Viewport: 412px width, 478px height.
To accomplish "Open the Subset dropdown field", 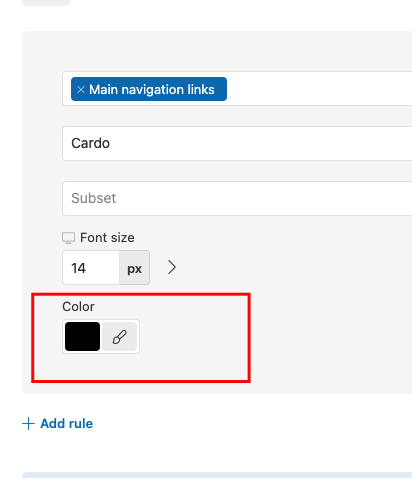I will coord(237,198).
